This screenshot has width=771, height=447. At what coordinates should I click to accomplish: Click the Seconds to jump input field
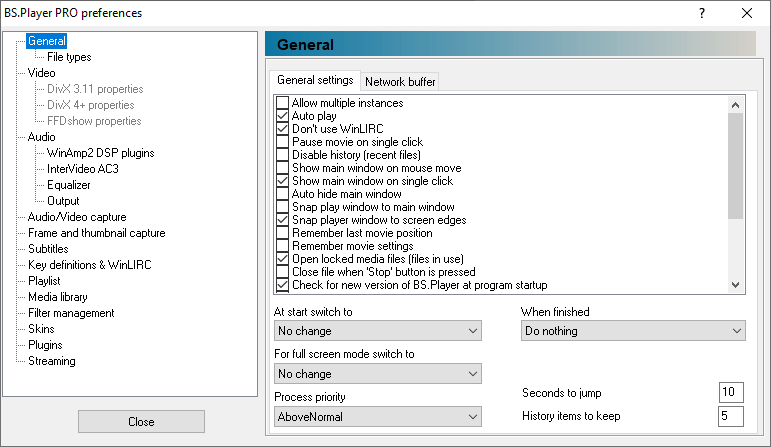(x=731, y=392)
